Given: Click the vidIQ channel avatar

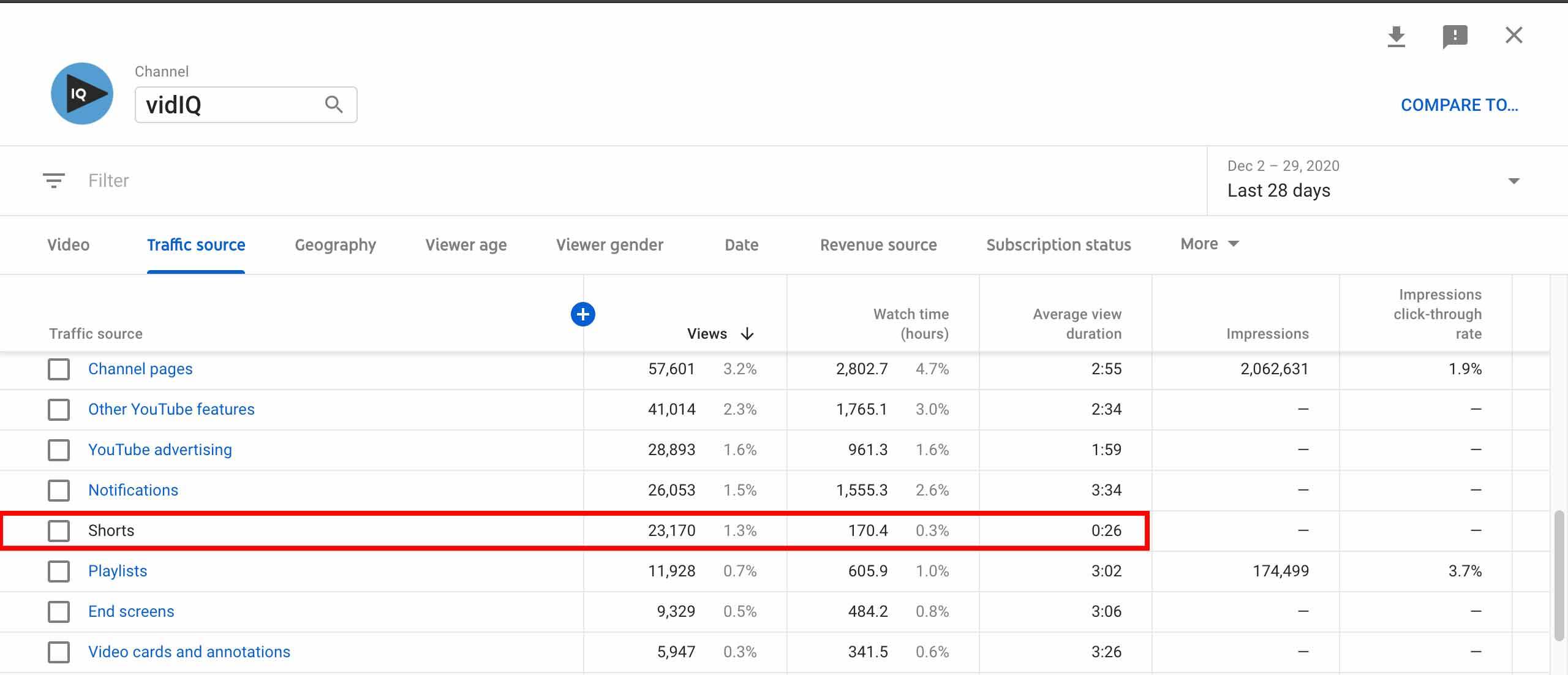Looking at the screenshot, I should (82, 94).
